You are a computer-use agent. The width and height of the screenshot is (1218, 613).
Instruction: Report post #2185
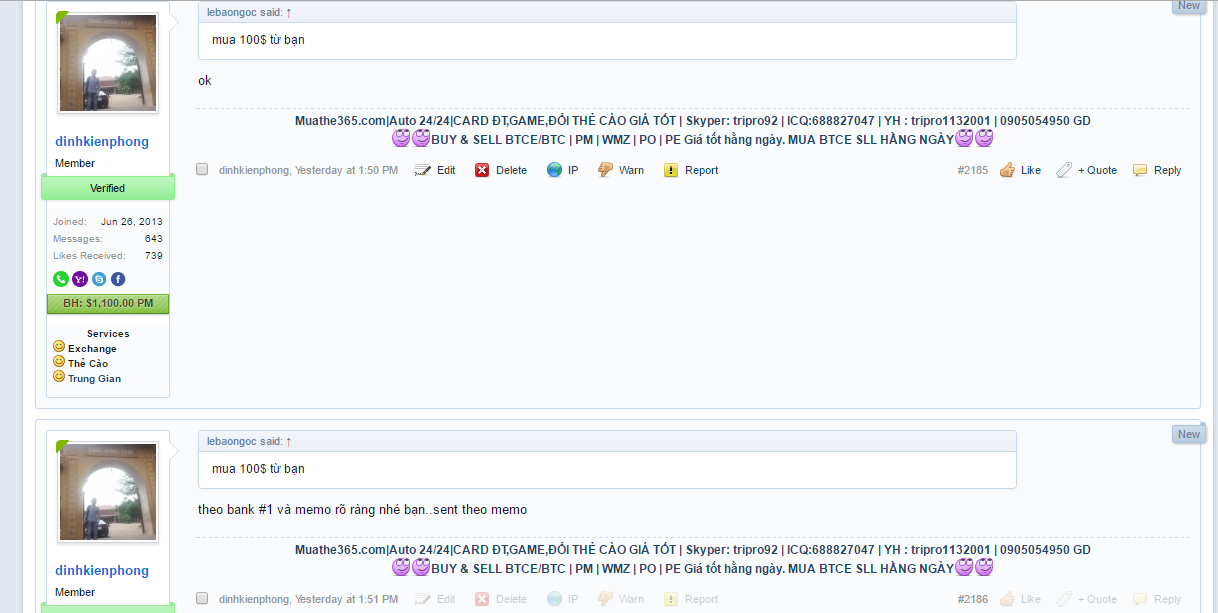click(691, 170)
